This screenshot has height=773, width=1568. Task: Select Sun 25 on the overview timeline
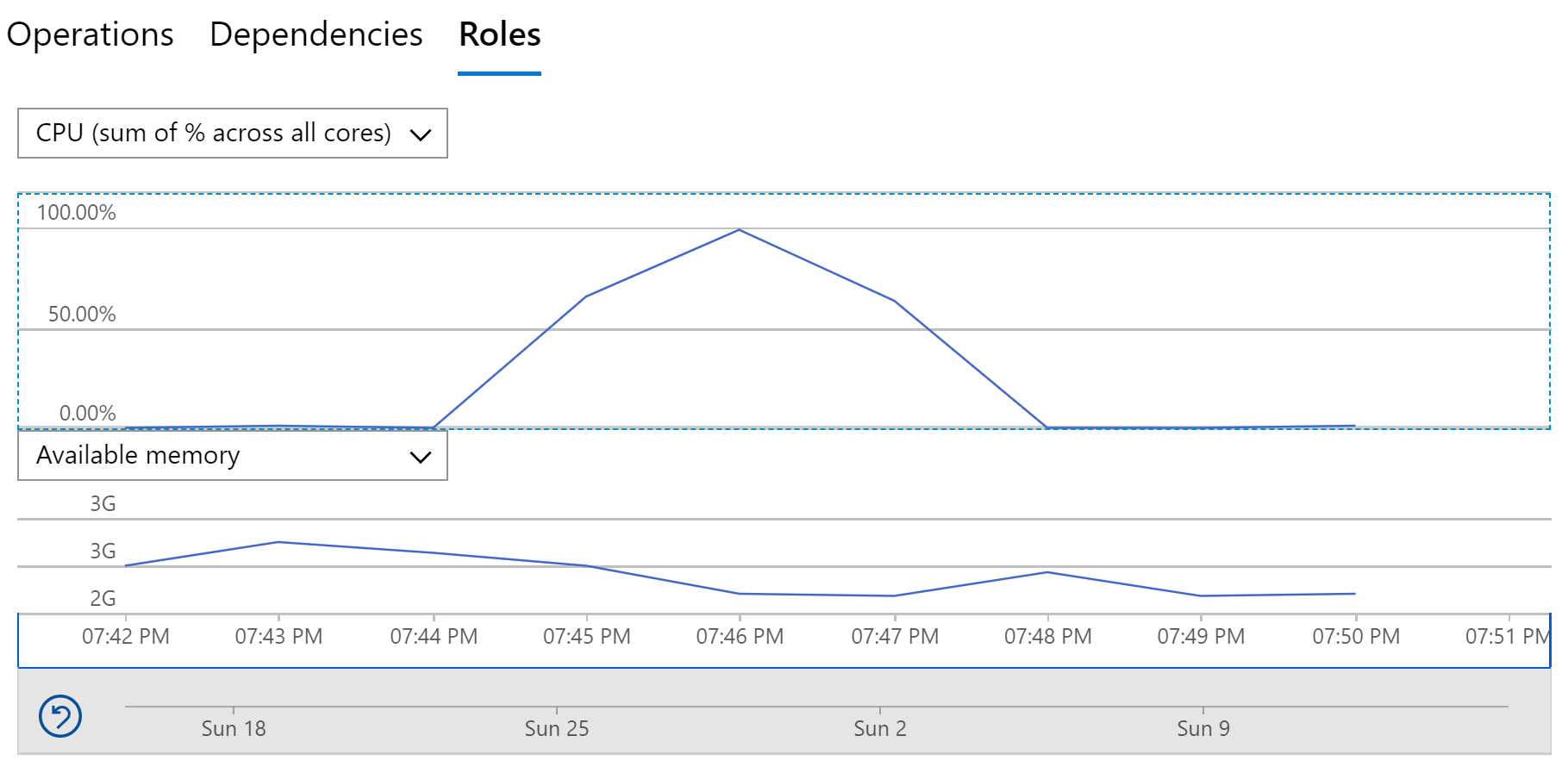tap(557, 728)
